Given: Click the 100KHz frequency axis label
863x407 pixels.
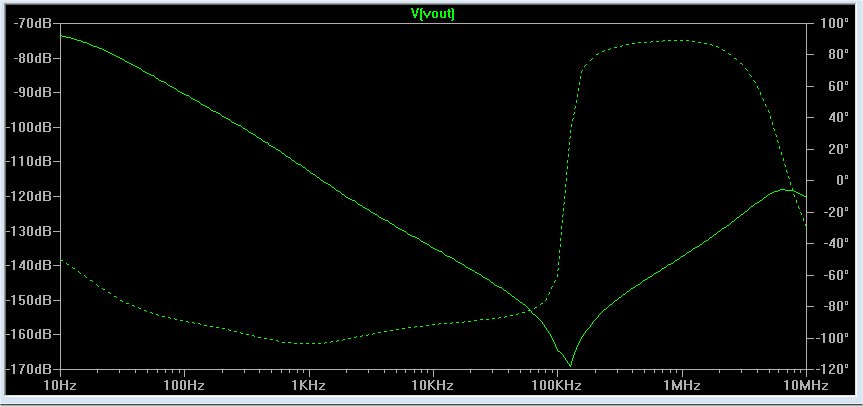Looking at the screenshot, I should pos(557,386).
